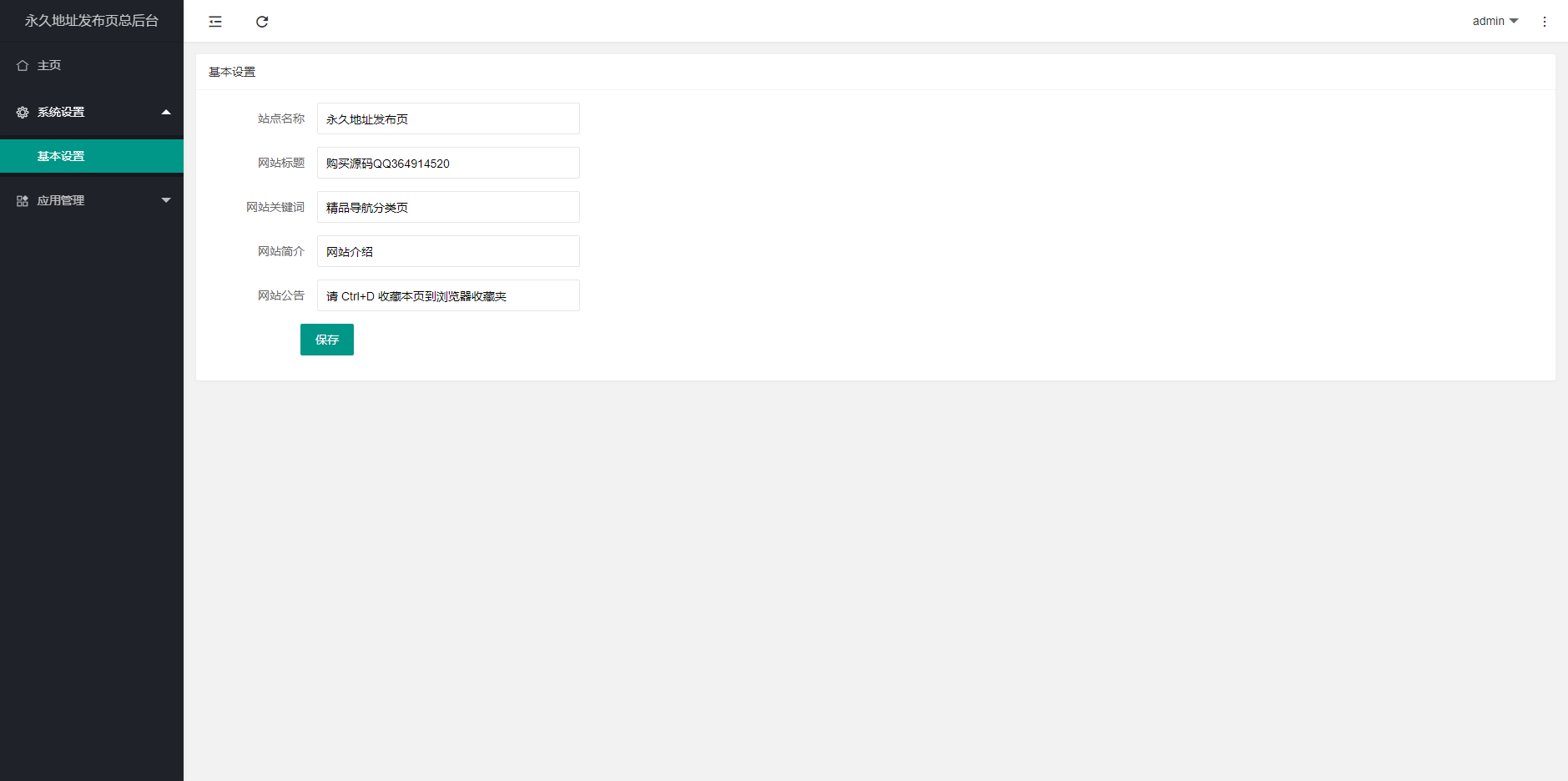
Task: Open the three-dot more options icon
Action: click(x=1544, y=22)
